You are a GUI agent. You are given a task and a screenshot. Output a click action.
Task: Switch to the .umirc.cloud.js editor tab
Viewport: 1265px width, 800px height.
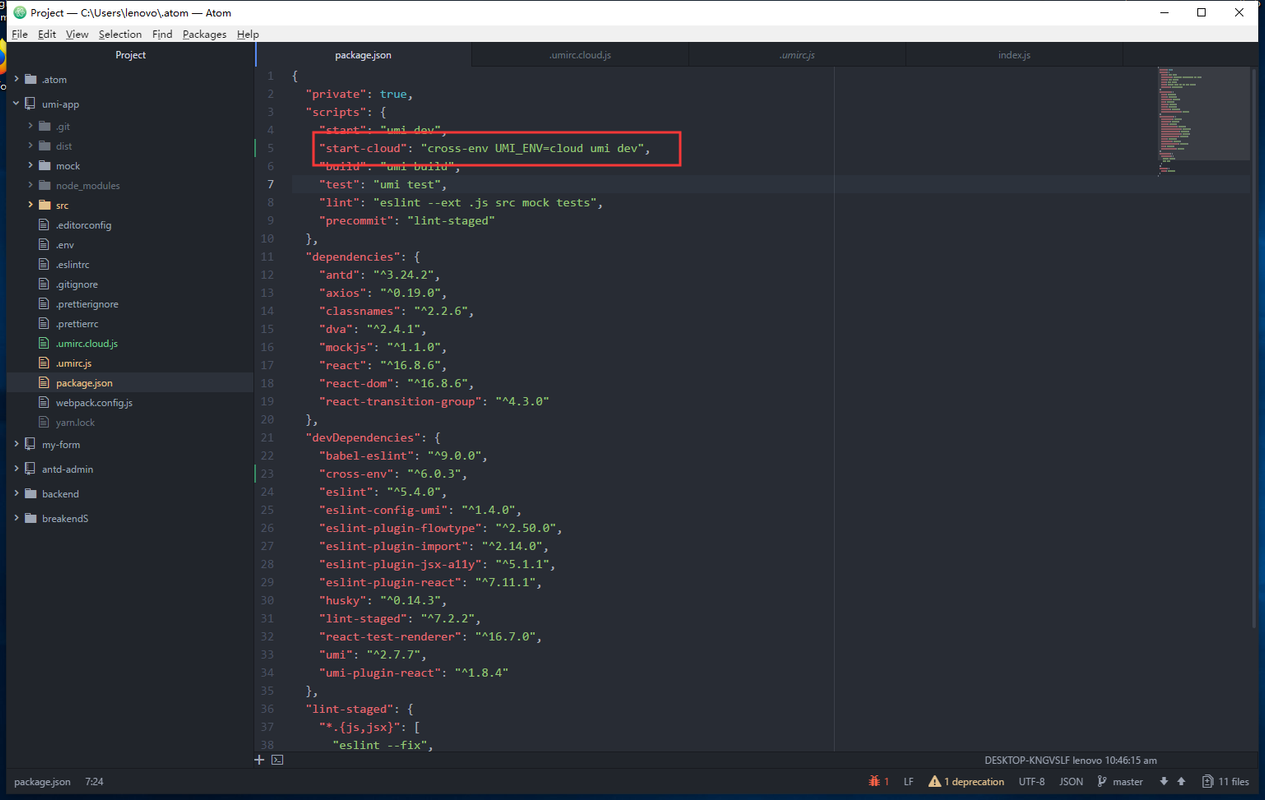point(580,55)
